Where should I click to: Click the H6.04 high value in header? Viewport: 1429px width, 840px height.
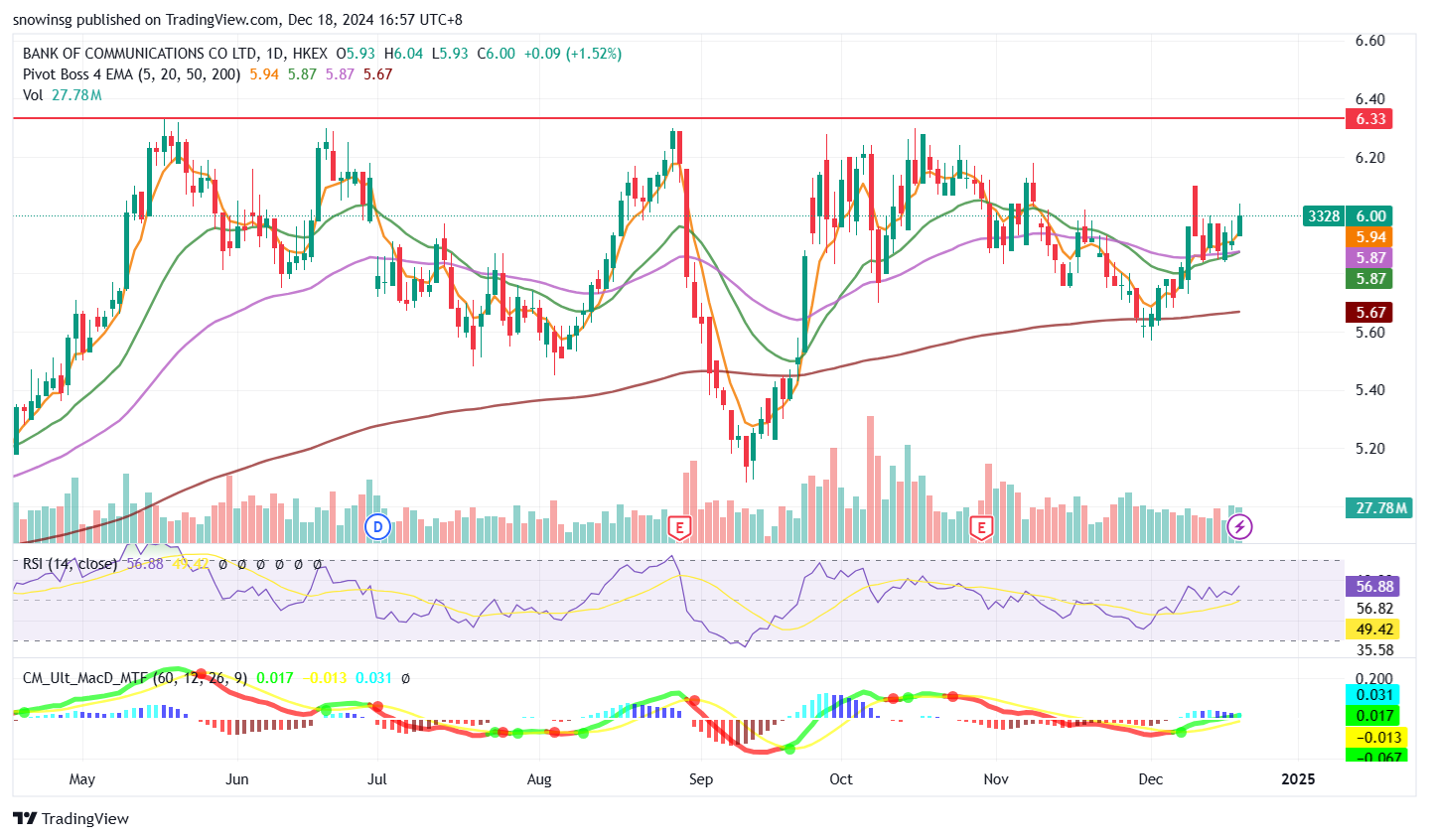click(x=403, y=54)
